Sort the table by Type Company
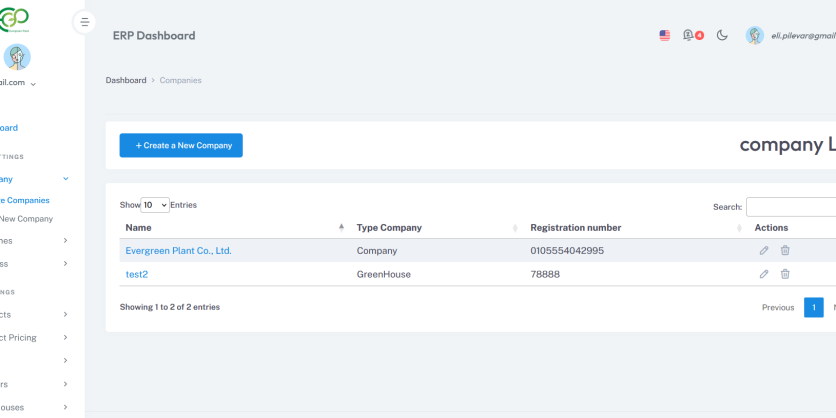This screenshot has height=418, width=836. click(437, 228)
